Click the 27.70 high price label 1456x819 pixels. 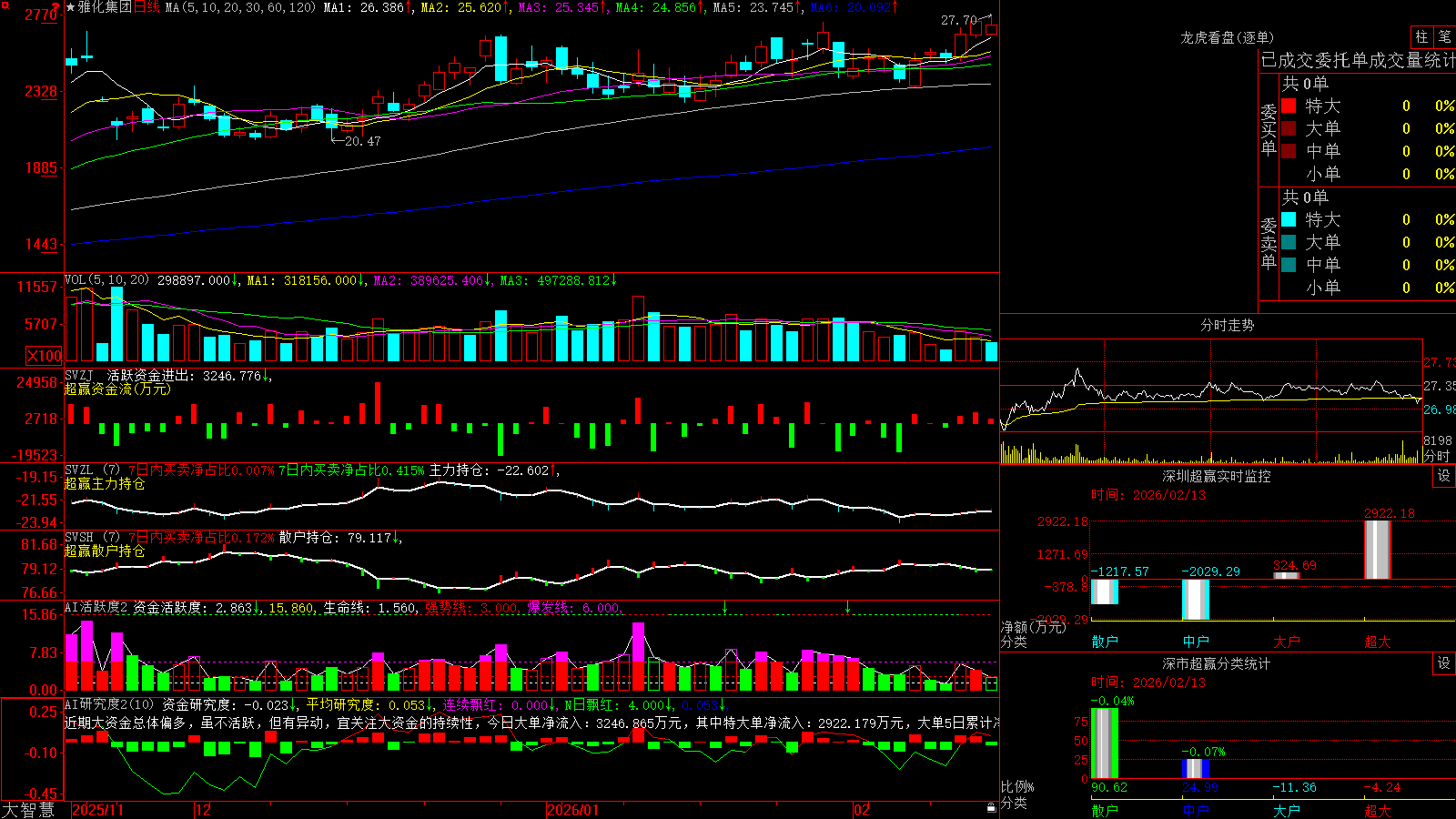coord(959,20)
